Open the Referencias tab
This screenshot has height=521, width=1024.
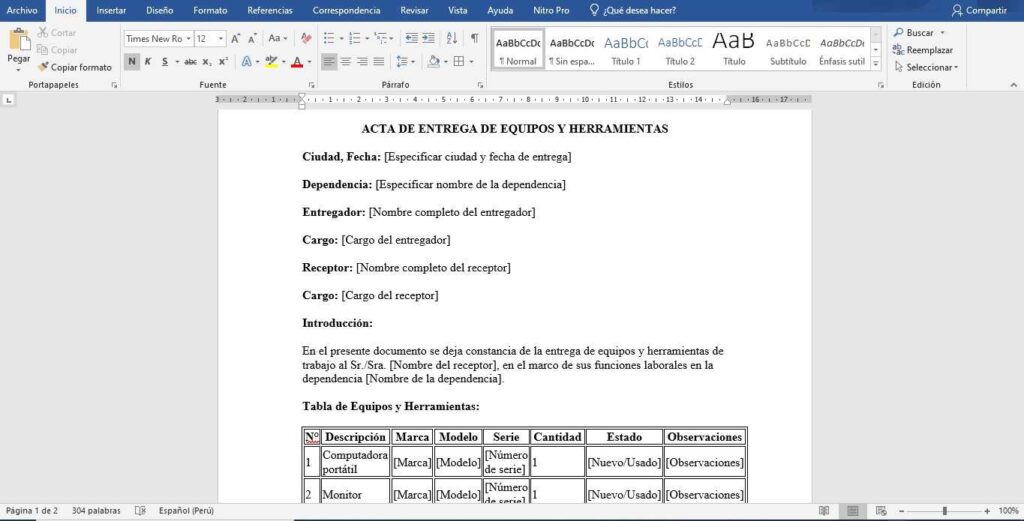(x=270, y=10)
